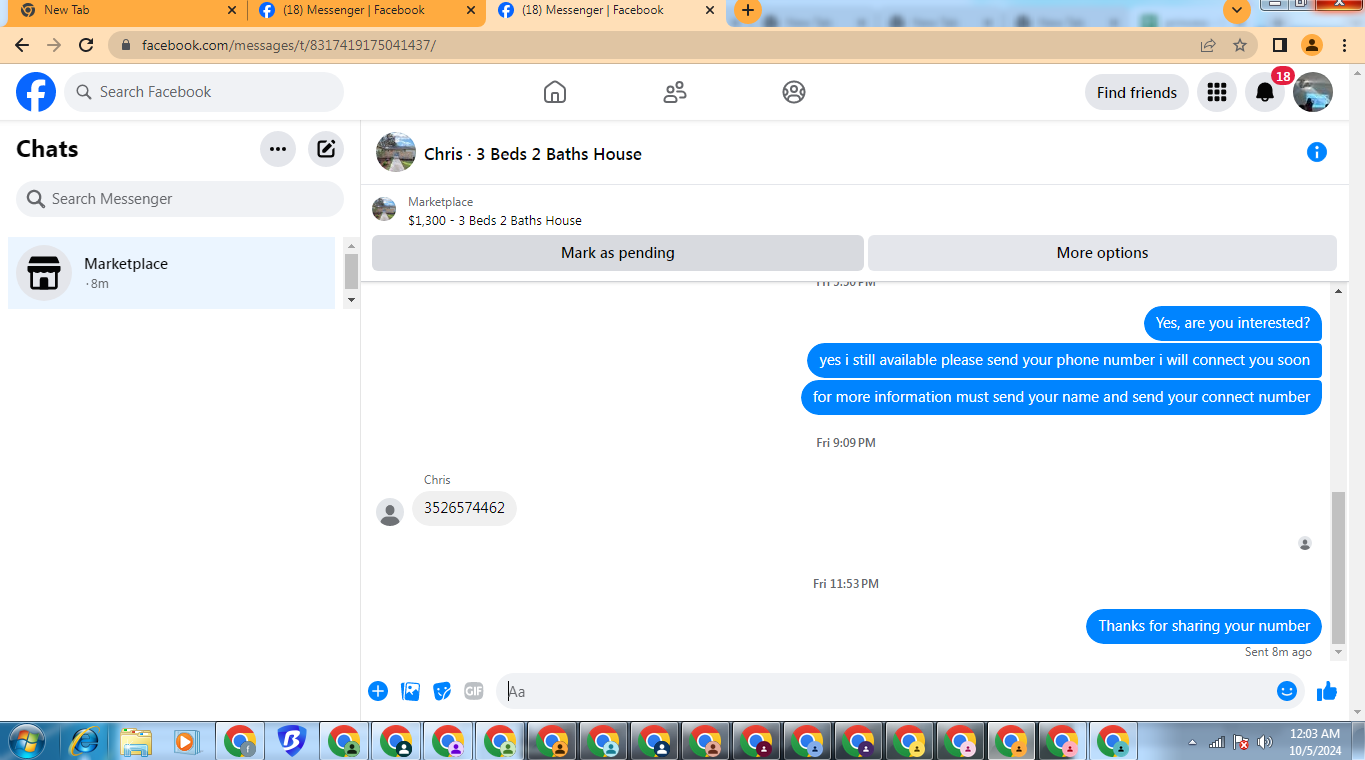Screen dimensions: 1365x760
Task: Click the conversation scrollbar up arrow
Action: coord(1339,290)
